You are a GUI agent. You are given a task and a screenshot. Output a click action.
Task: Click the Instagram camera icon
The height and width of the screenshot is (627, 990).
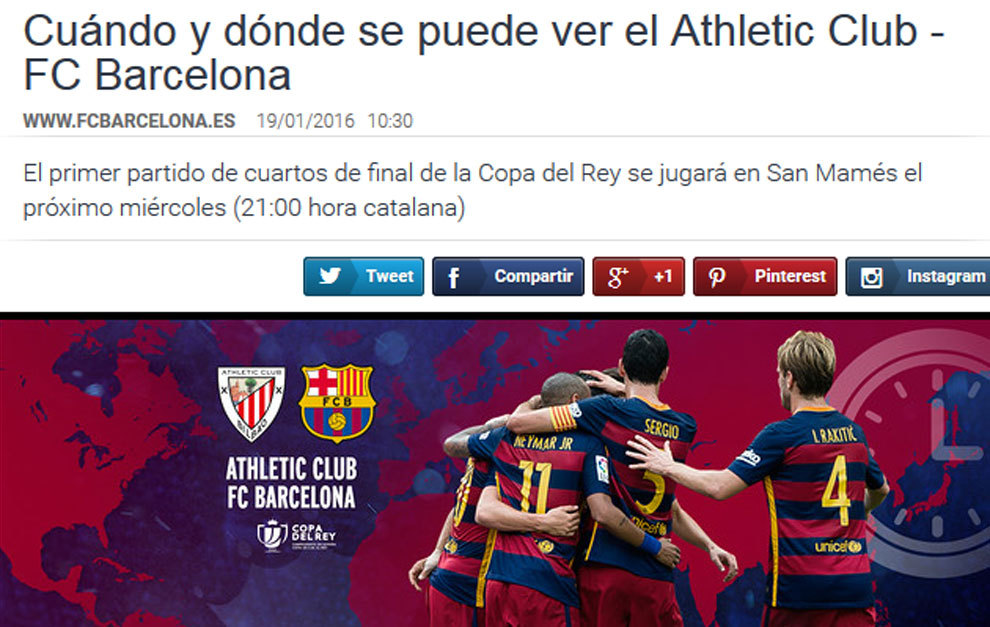tap(871, 277)
